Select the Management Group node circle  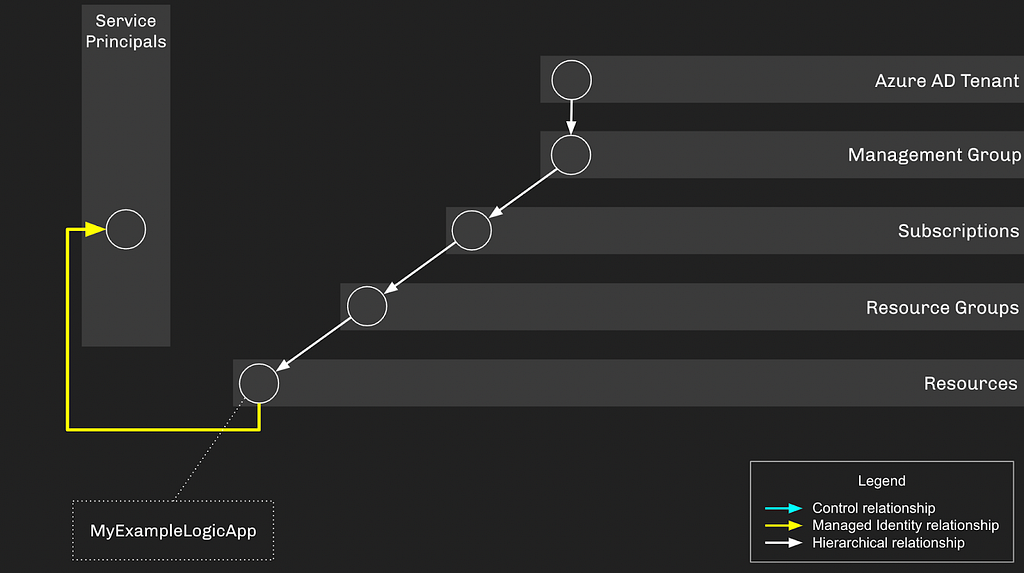571,155
